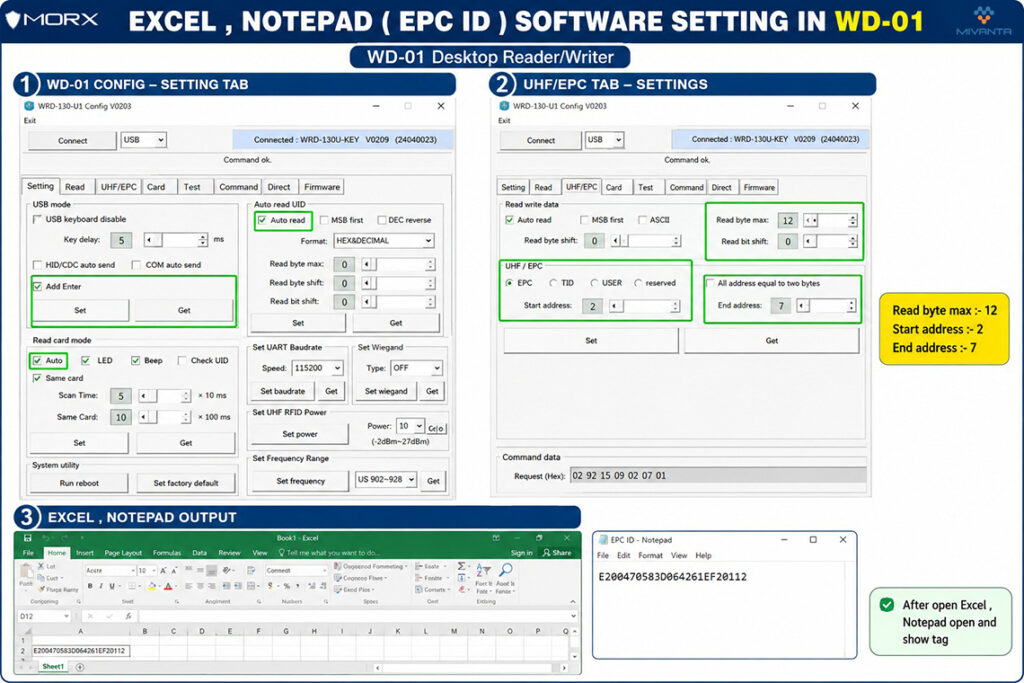Open USB port dropdown in the UHF/EPC settings window
Screen dimensions: 1024x683
tap(604, 139)
